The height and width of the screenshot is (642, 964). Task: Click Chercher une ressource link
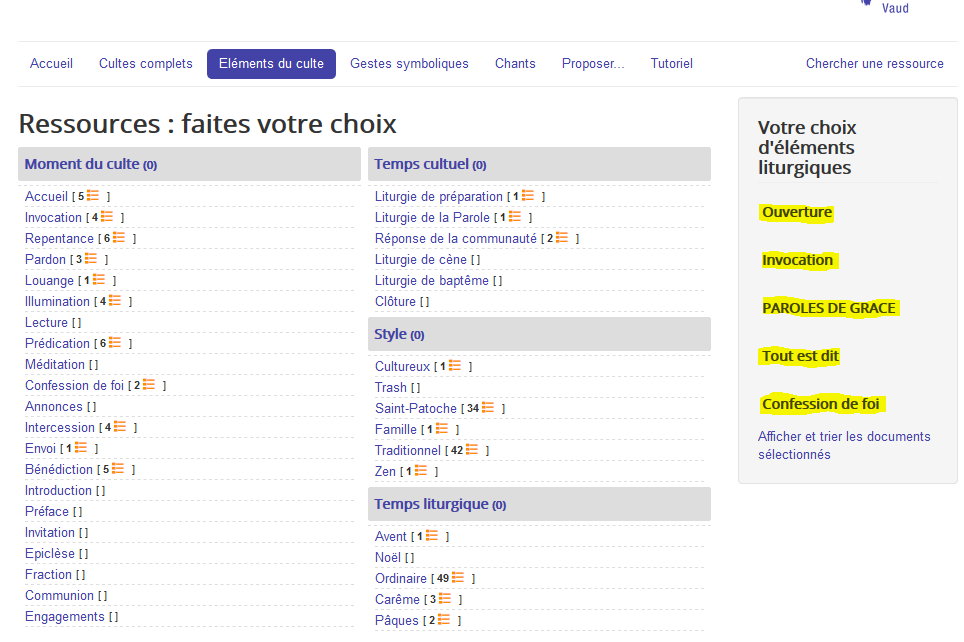(874, 63)
